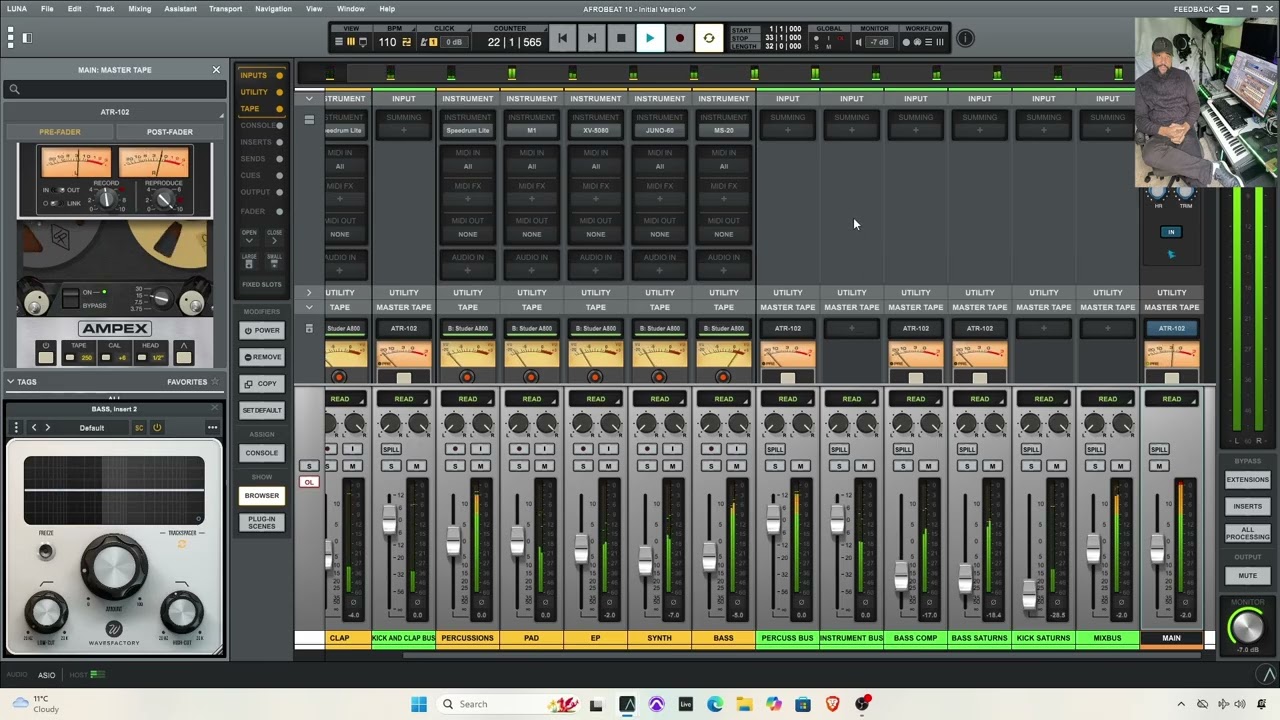Viewport: 1280px width, 720px height.
Task: Collapse the INPUTS row chevron at top
Action: pyautogui.click(x=309, y=99)
